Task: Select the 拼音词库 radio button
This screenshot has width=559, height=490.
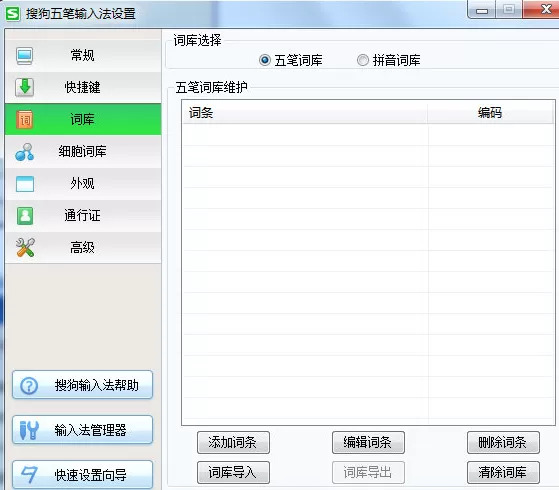Action: (x=363, y=60)
